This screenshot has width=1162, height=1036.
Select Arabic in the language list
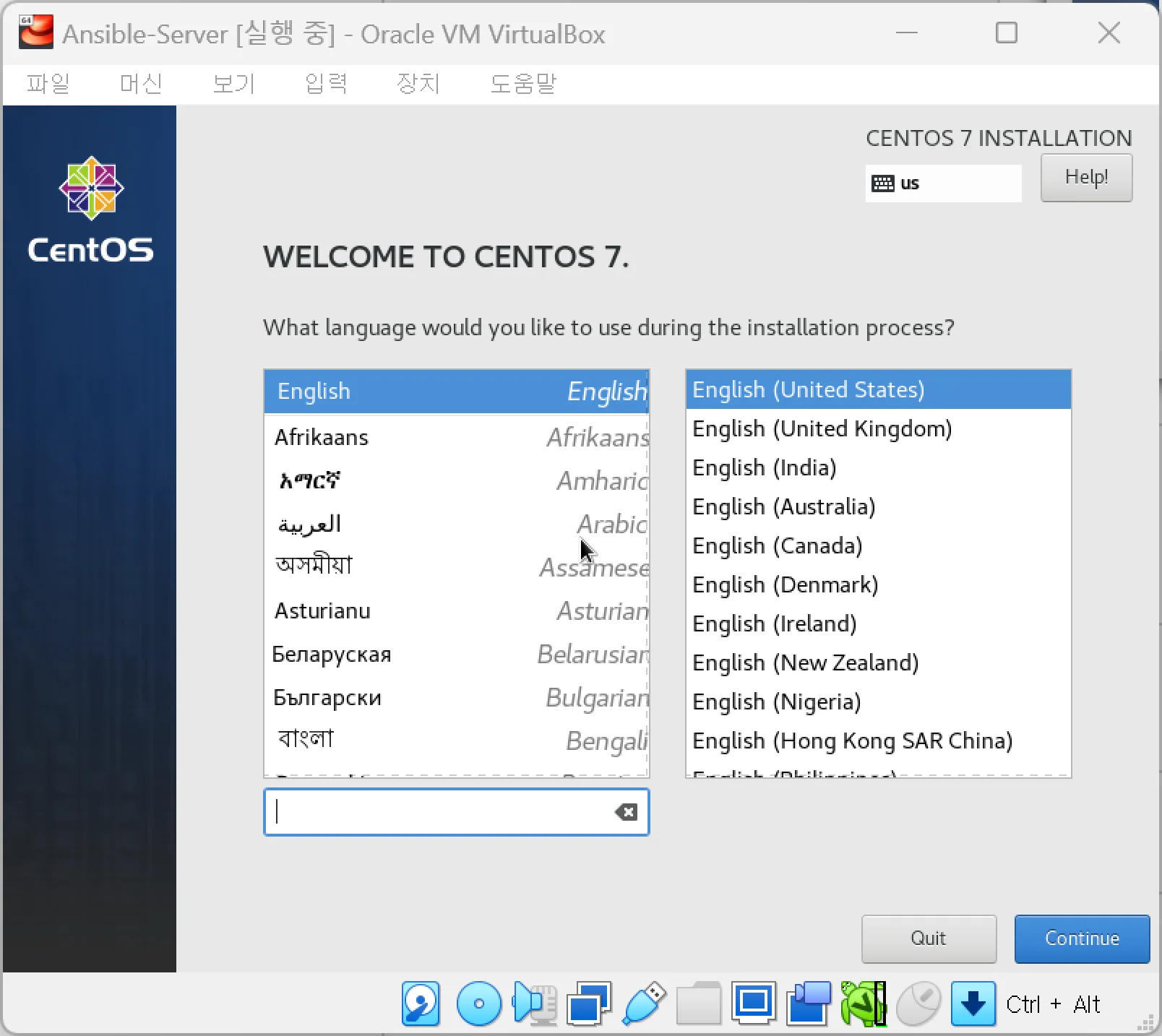coord(456,524)
